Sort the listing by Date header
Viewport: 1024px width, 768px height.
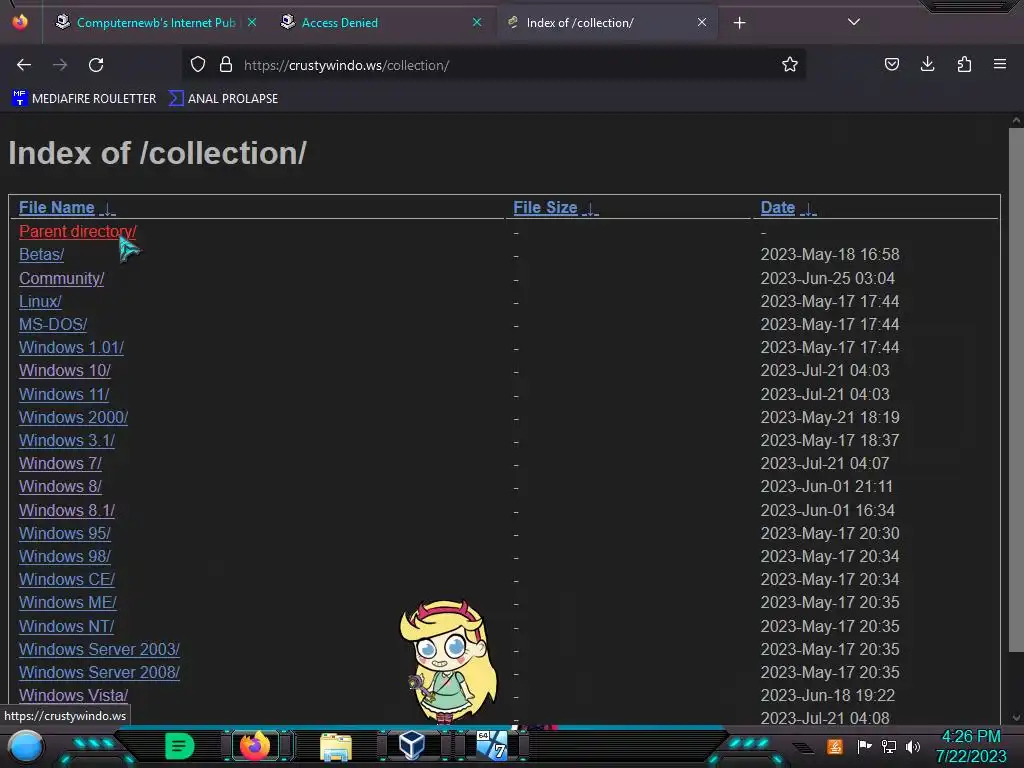tap(778, 208)
